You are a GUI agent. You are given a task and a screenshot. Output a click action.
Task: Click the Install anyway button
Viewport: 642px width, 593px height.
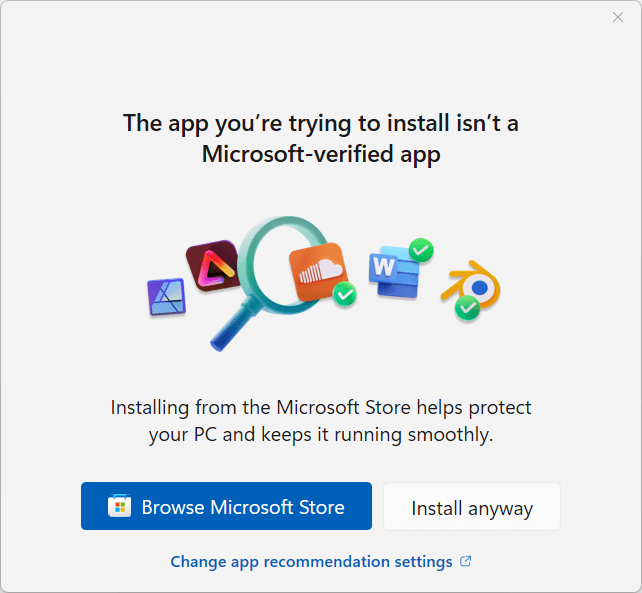pos(472,507)
